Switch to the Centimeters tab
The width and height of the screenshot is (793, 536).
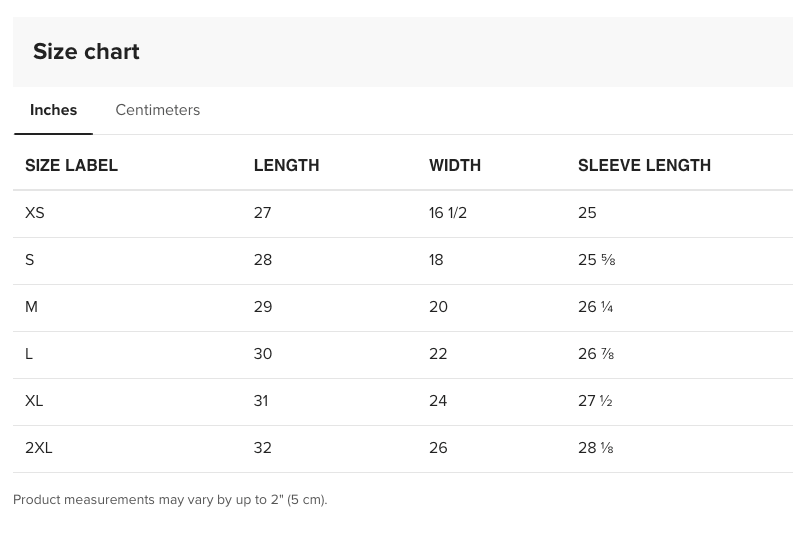pyautogui.click(x=157, y=110)
